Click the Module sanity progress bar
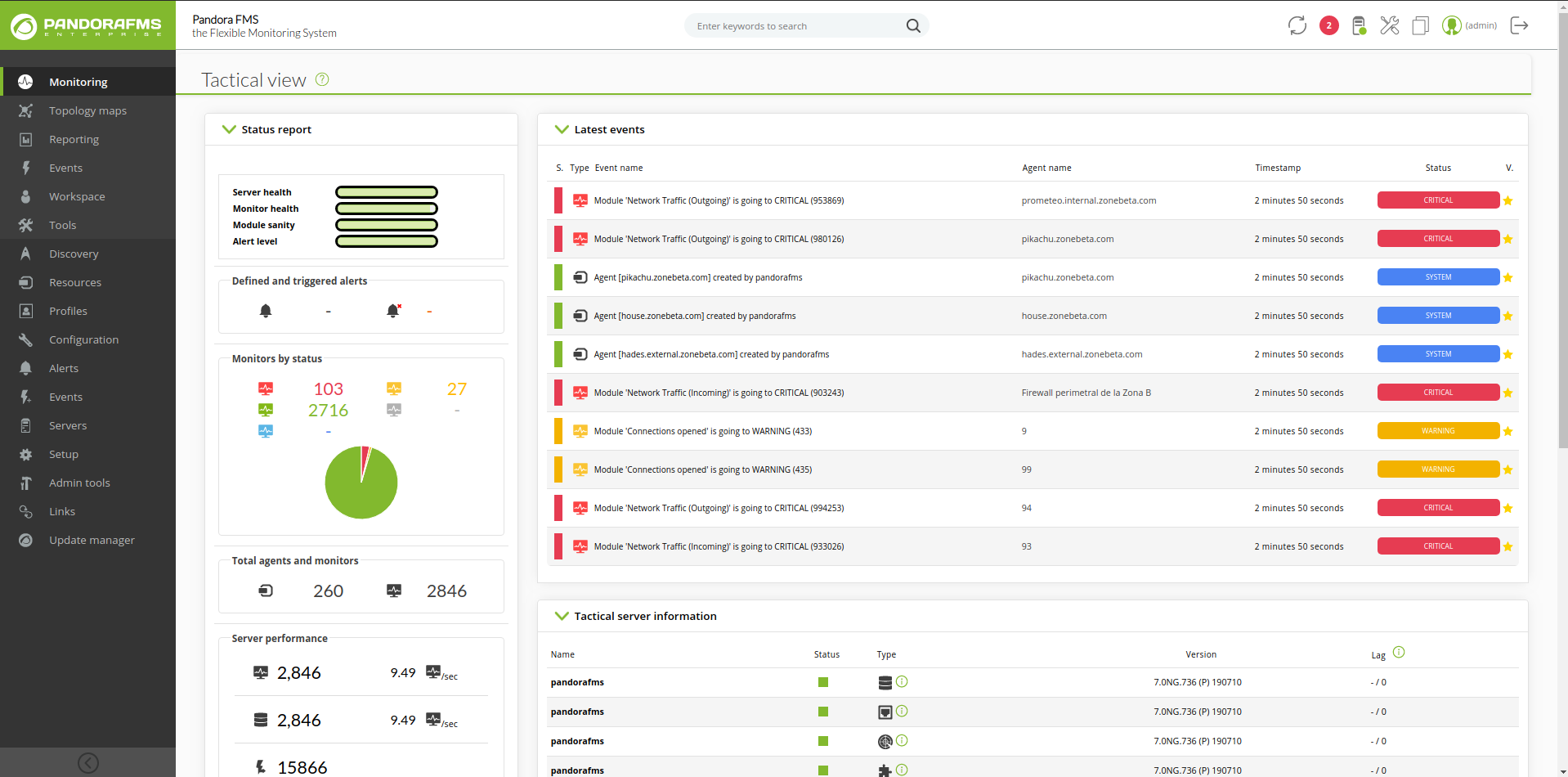The width and height of the screenshot is (1568, 777). click(x=387, y=225)
